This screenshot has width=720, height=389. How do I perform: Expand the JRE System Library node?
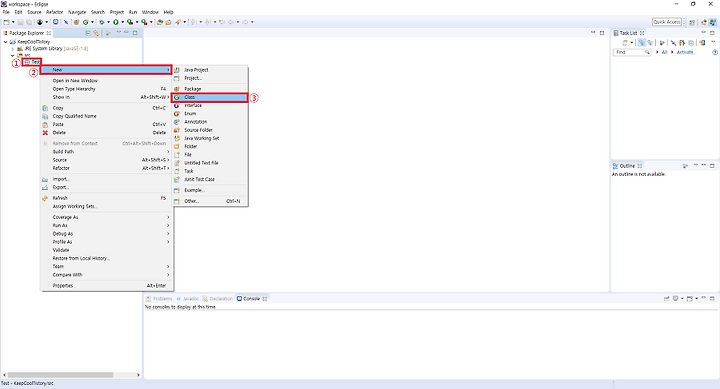12,49
